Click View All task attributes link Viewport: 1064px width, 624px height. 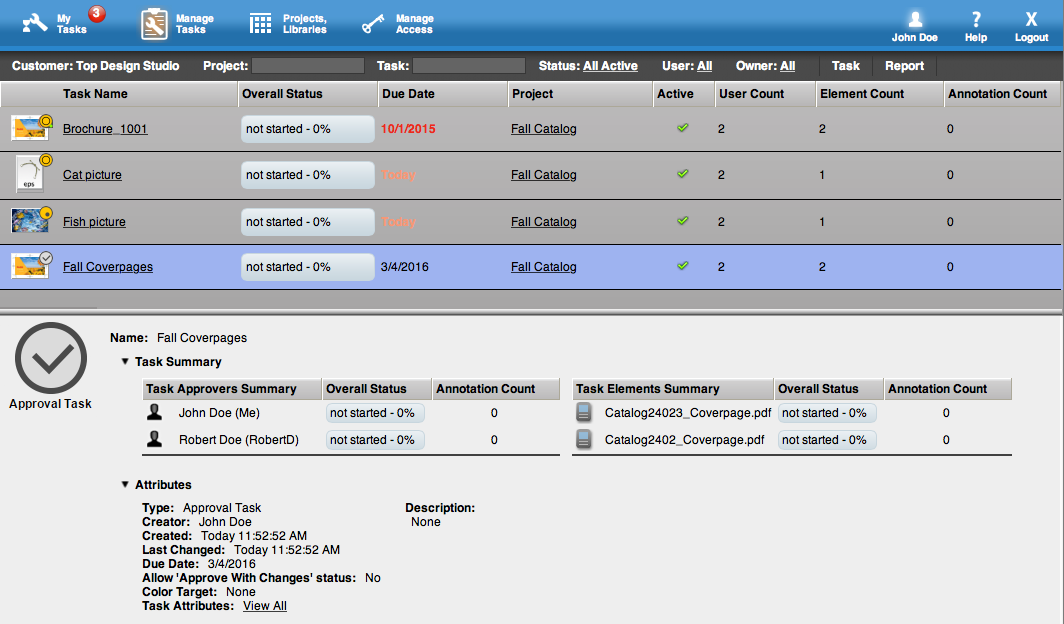264,606
